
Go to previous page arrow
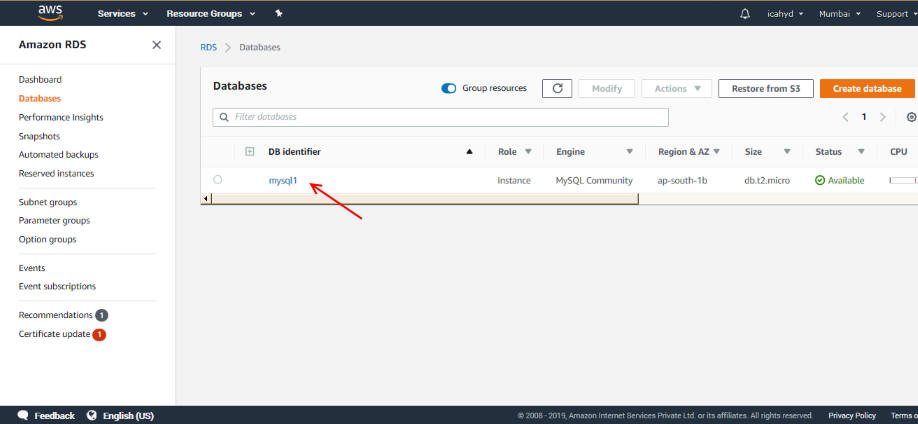[x=845, y=117]
